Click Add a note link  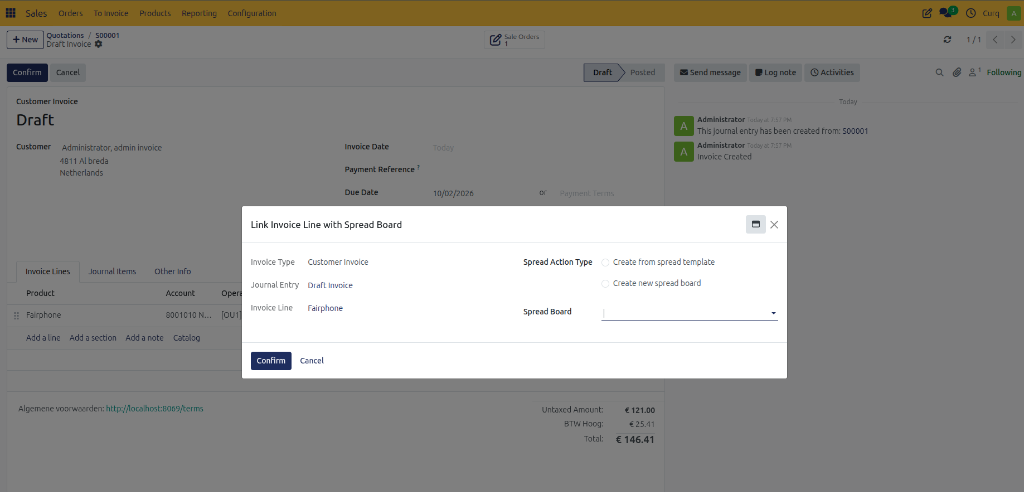(x=144, y=338)
